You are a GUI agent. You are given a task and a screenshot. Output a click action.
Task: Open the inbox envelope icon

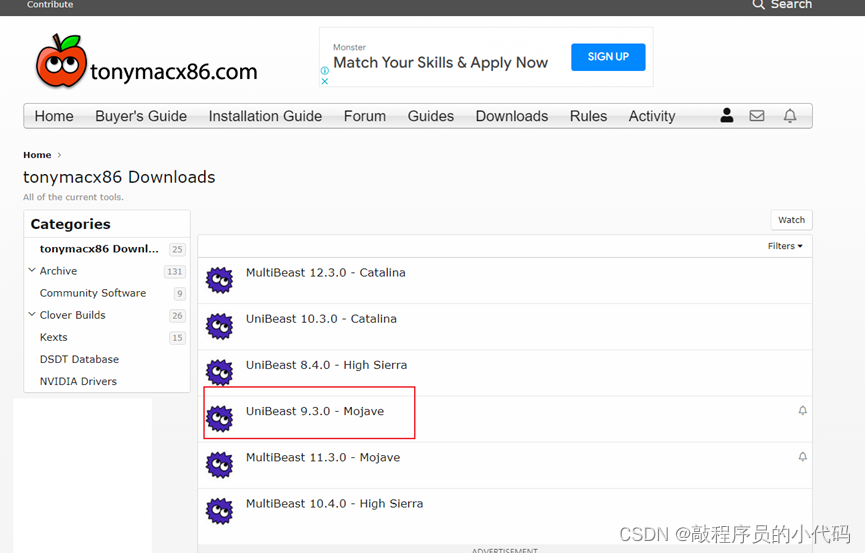point(756,115)
